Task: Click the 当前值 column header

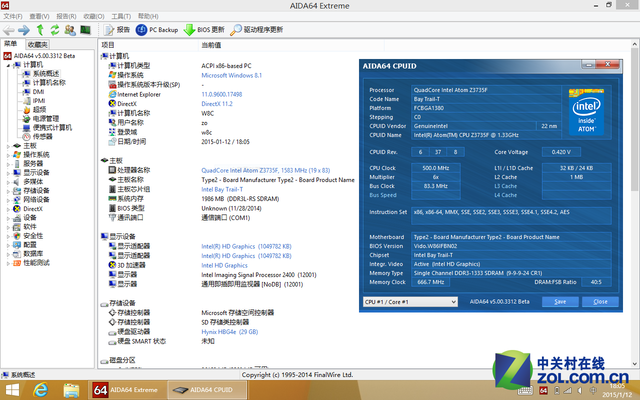Action: (x=291, y=45)
